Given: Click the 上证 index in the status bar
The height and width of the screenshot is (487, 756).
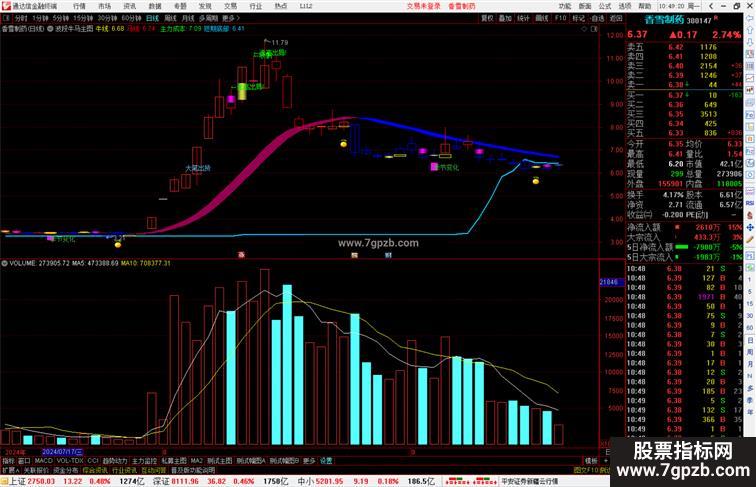Looking at the screenshot, I should (x=17, y=481).
